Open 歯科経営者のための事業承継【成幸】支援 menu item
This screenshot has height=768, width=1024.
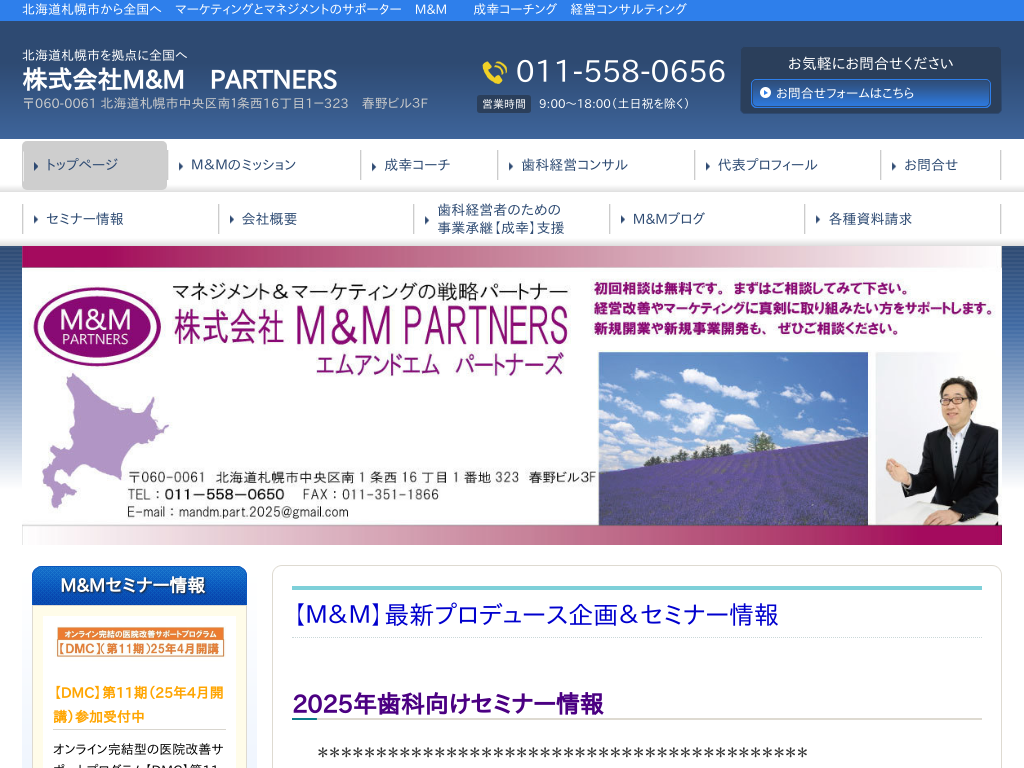tap(512, 219)
